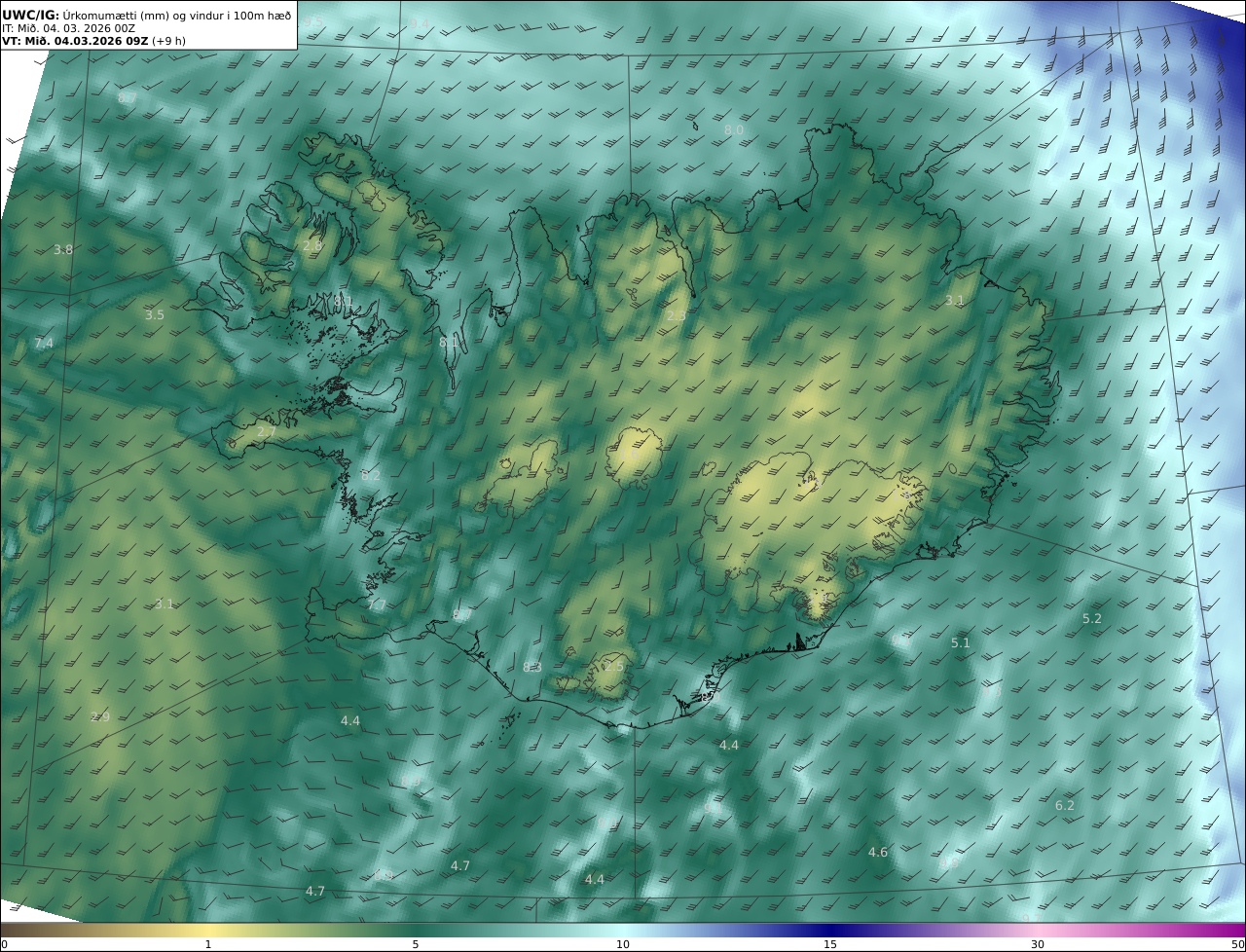Click the UWC/IG map title line
Viewport: 1246px width, 952px height.
tap(146, 15)
